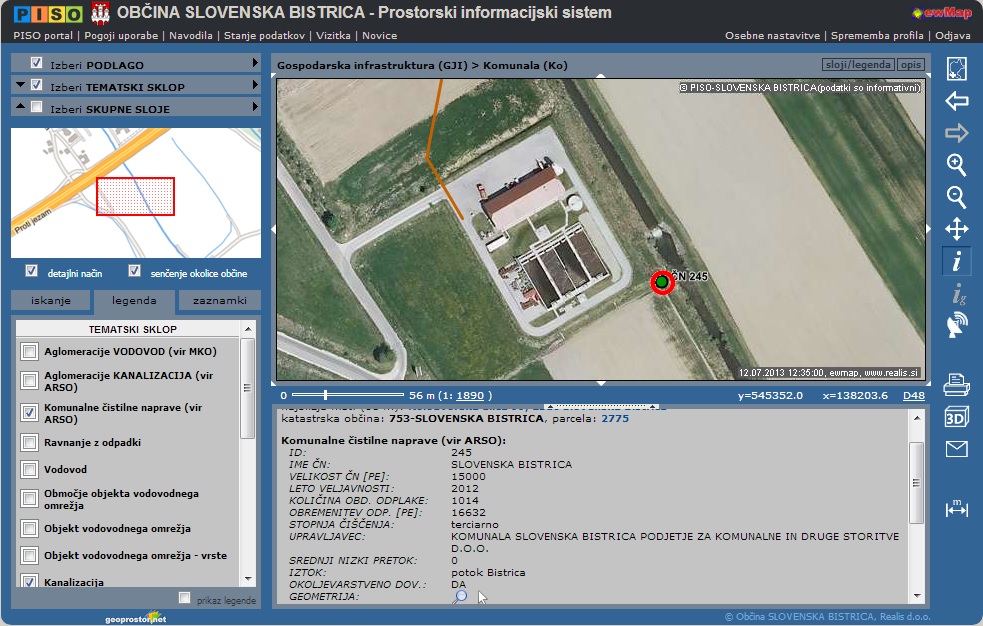Click the 'sloji/legenda' button

point(857,65)
